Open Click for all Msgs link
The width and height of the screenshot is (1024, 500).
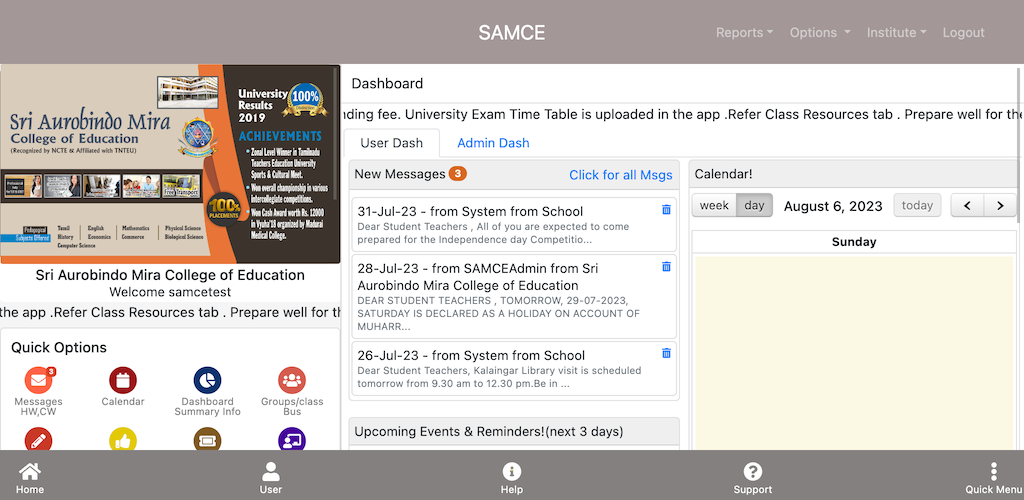tap(620, 175)
